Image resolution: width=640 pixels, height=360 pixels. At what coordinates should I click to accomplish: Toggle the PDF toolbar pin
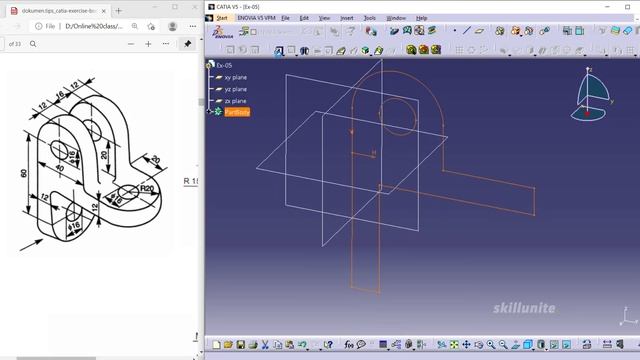[188, 44]
